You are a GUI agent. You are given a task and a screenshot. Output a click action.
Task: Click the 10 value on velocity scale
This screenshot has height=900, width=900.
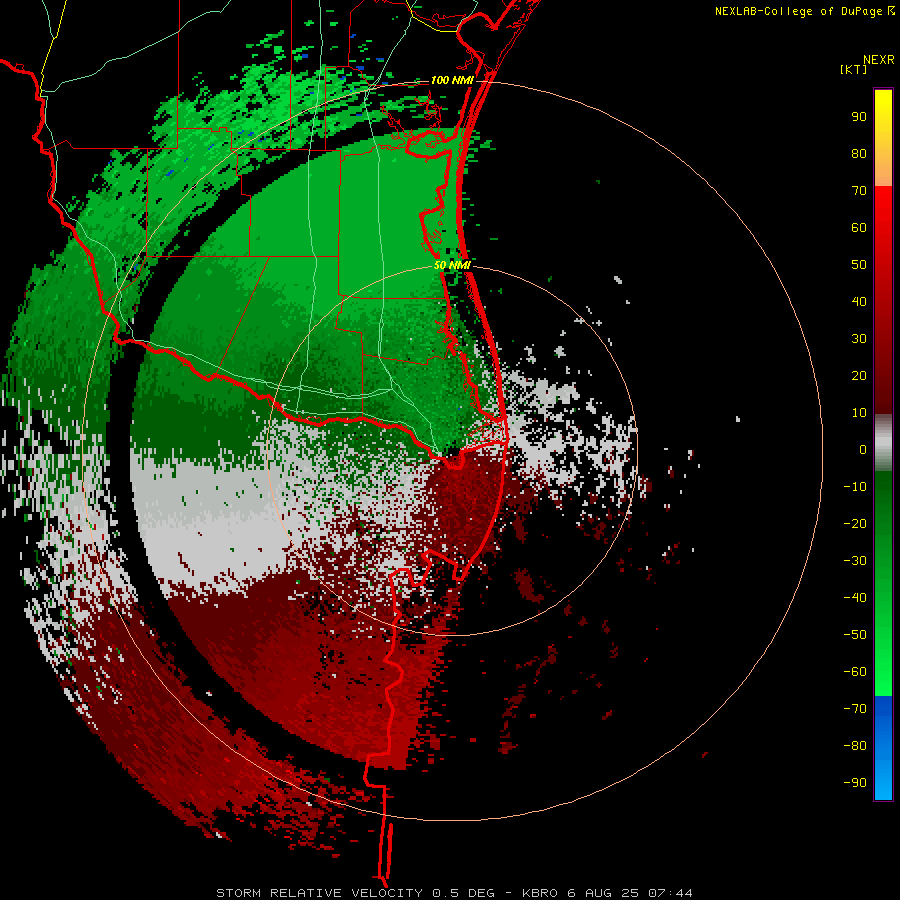[859, 413]
